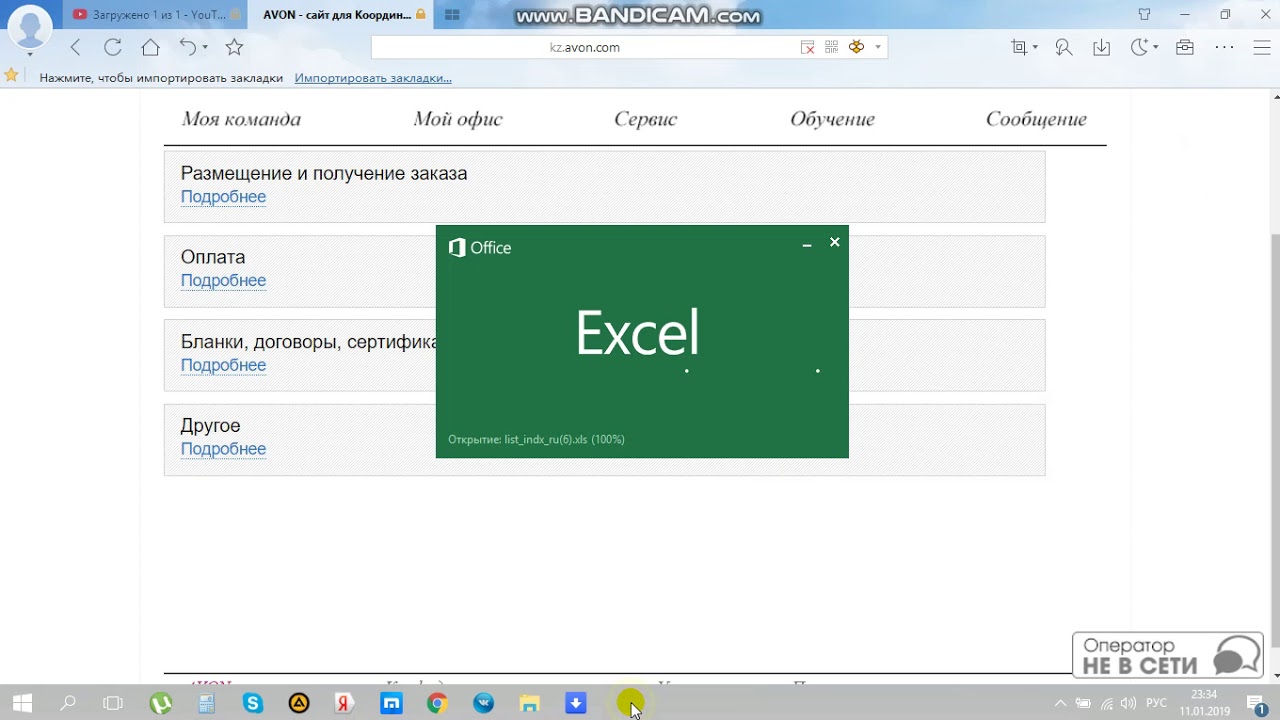This screenshot has height=720, width=1280.
Task: Open the blue 'm' browser taskbar icon
Action: point(391,704)
